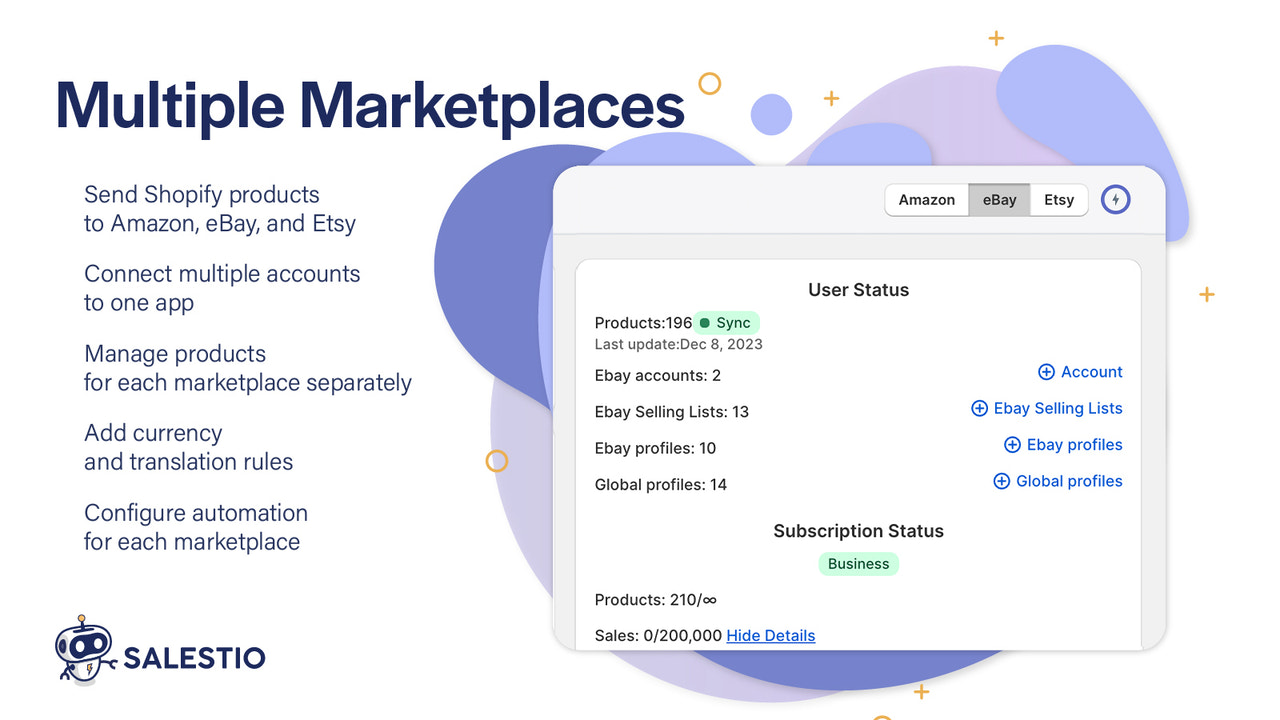Click the orange circle outline near the panel

[x=497, y=461]
